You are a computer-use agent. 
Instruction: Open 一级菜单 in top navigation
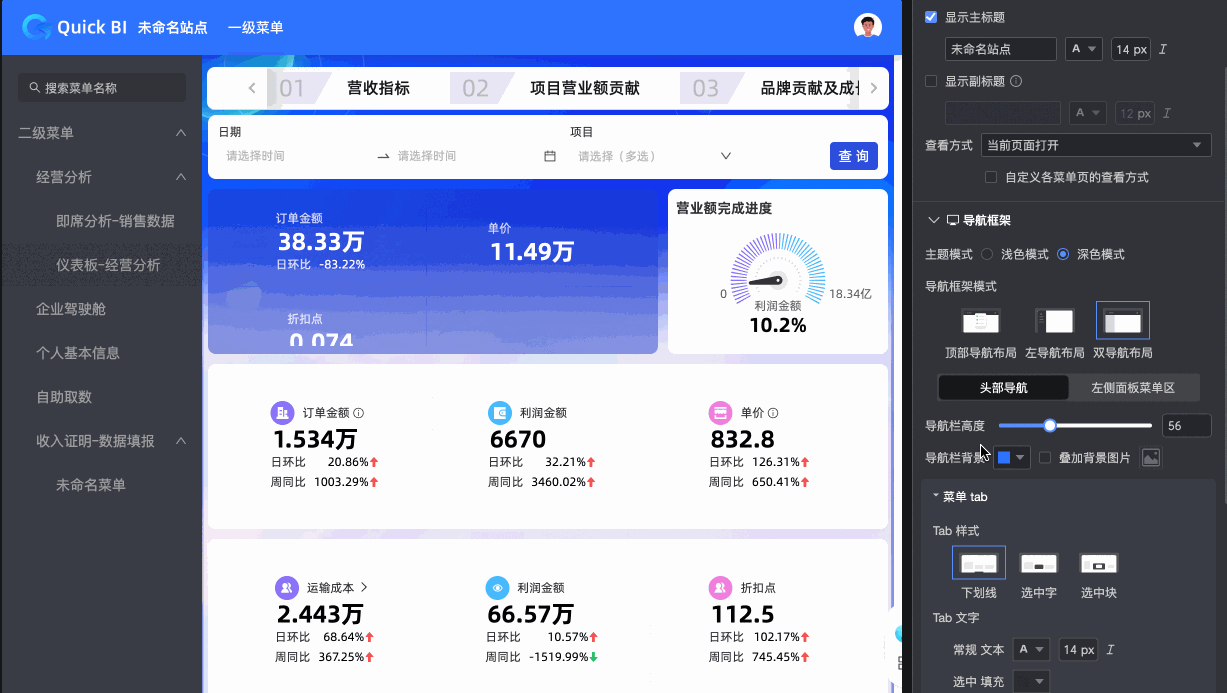point(255,27)
